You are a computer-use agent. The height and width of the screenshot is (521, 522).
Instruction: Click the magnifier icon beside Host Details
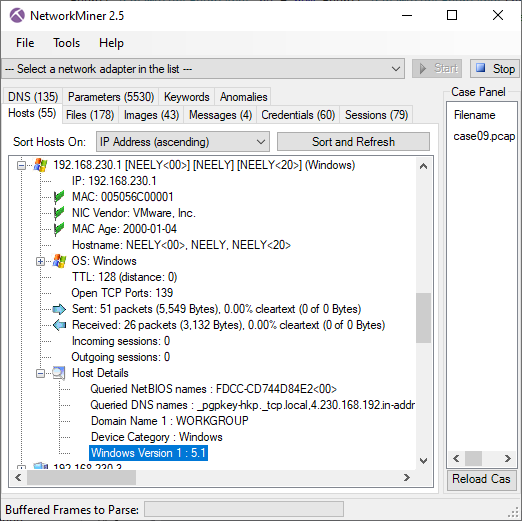[59, 373]
